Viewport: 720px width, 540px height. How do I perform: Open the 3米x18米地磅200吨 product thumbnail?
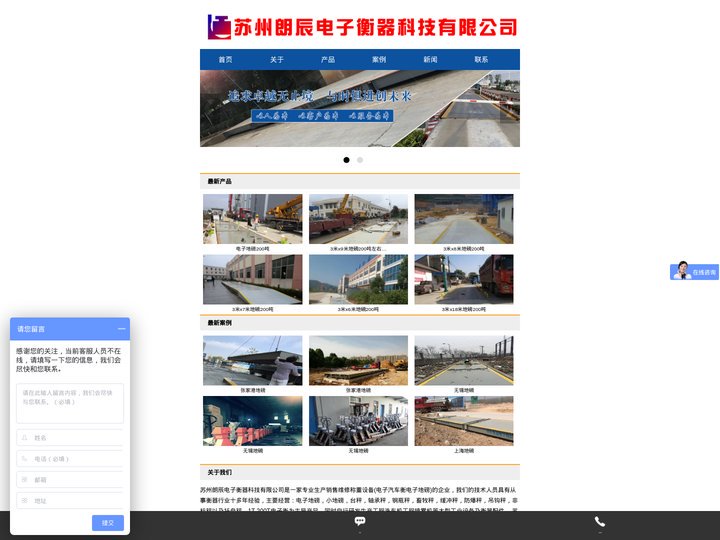pos(464,280)
